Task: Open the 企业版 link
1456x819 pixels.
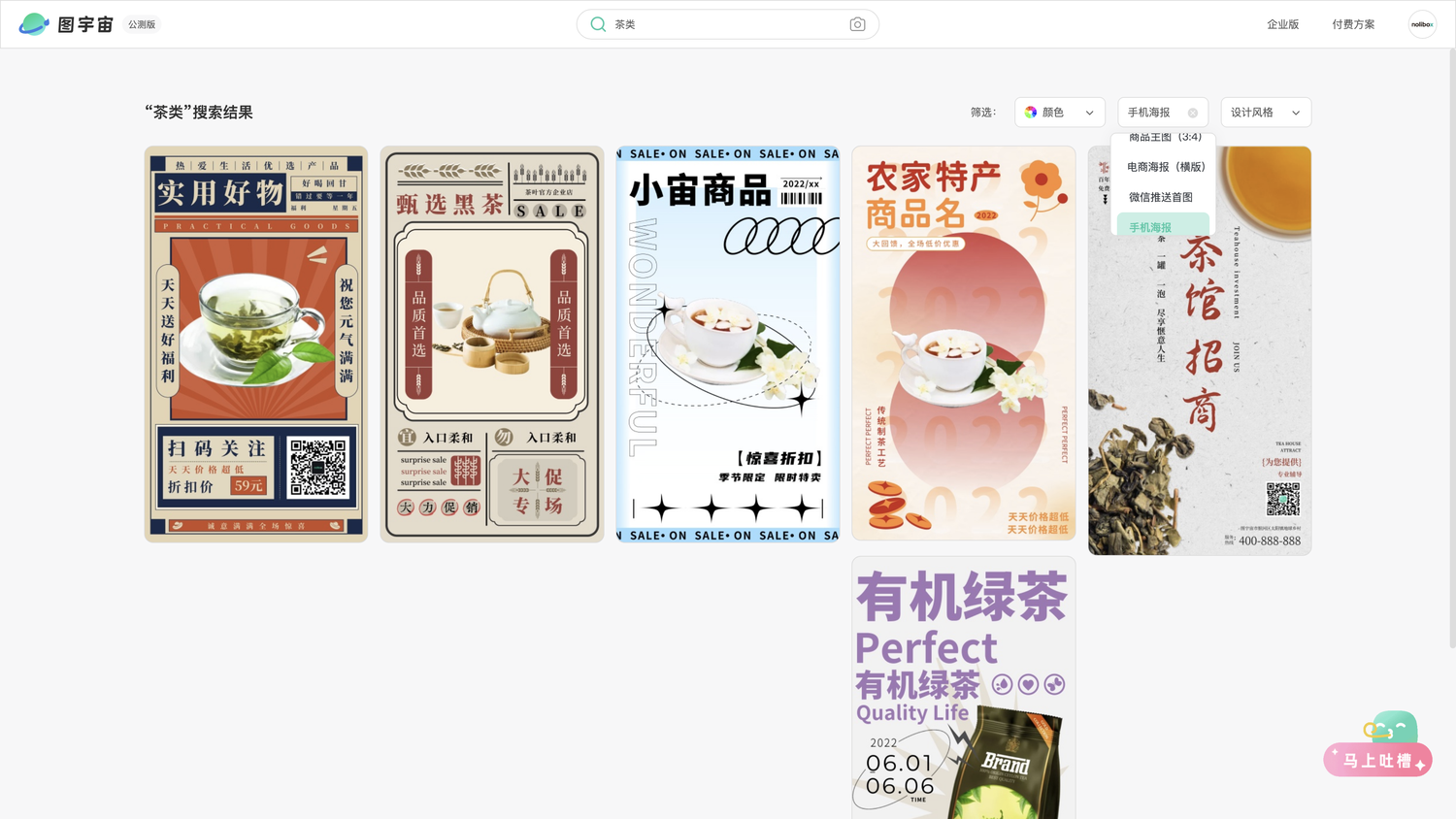Action: pyautogui.click(x=1282, y=24)
